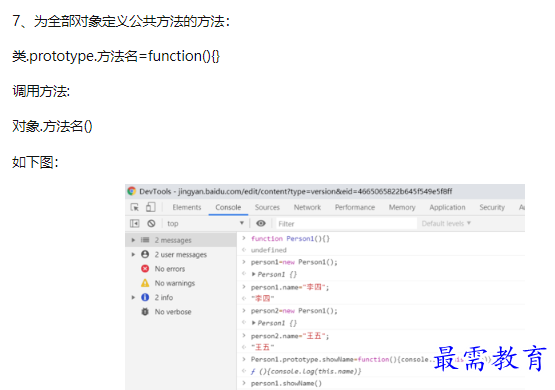Expand the 2 info group
The width and height of the screenshot is (555, 390).
coord(133,297)
